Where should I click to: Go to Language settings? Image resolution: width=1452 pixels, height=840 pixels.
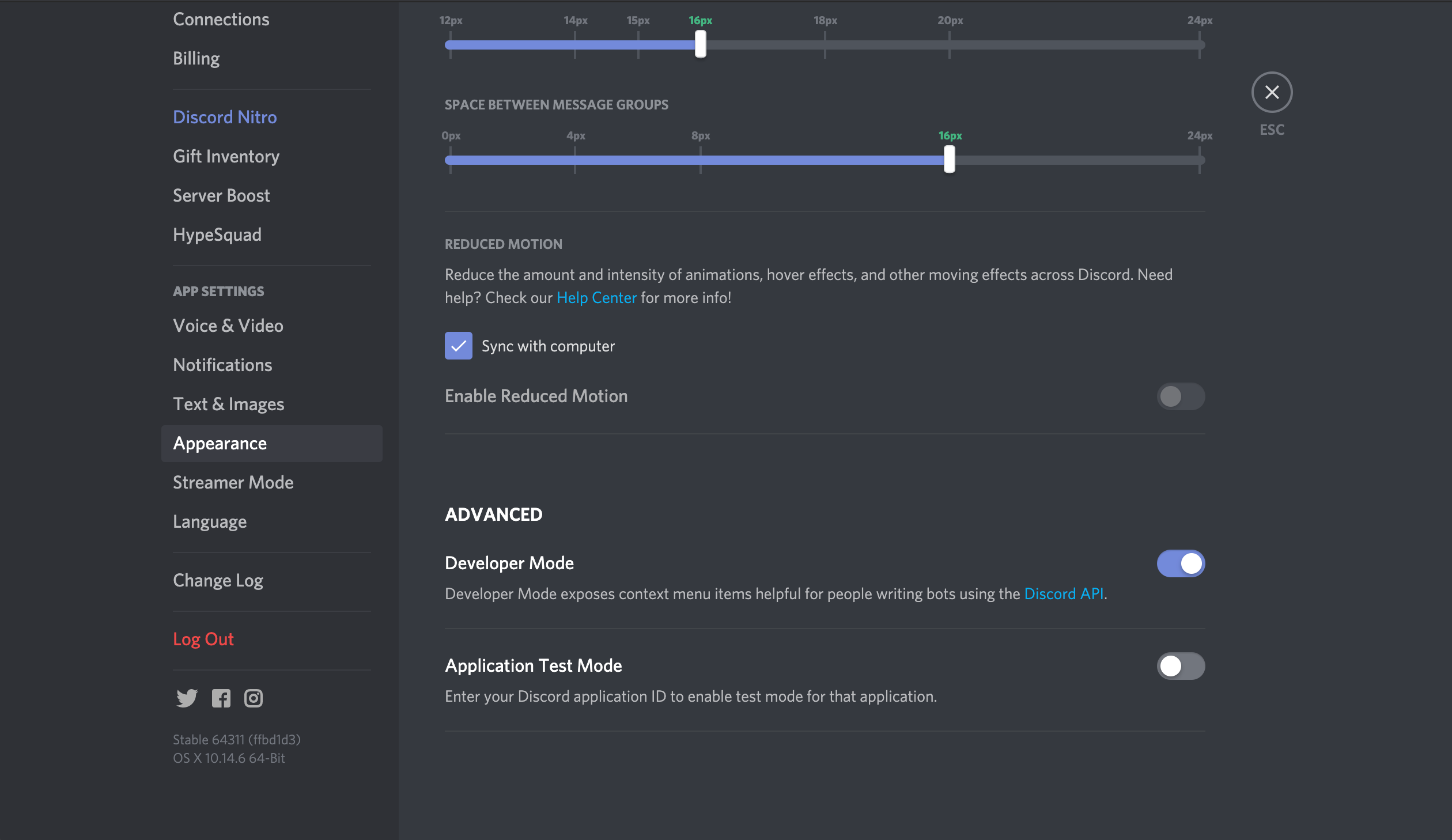pyautogui.click(x=272, y=522)
